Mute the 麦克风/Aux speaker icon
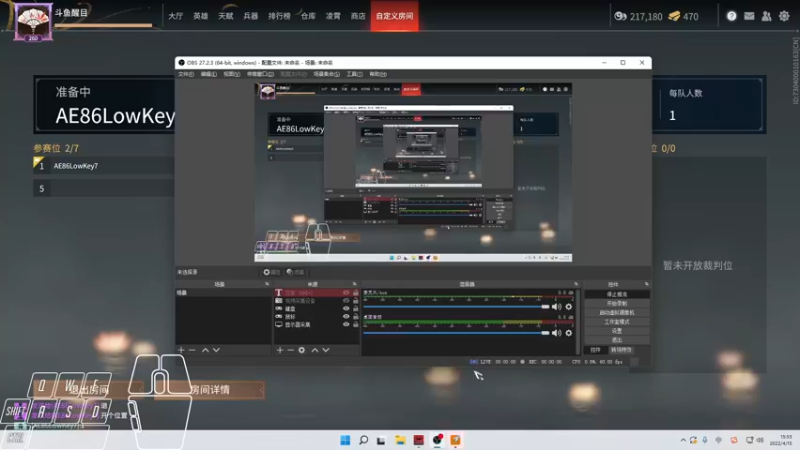 [x=557, y=307]
